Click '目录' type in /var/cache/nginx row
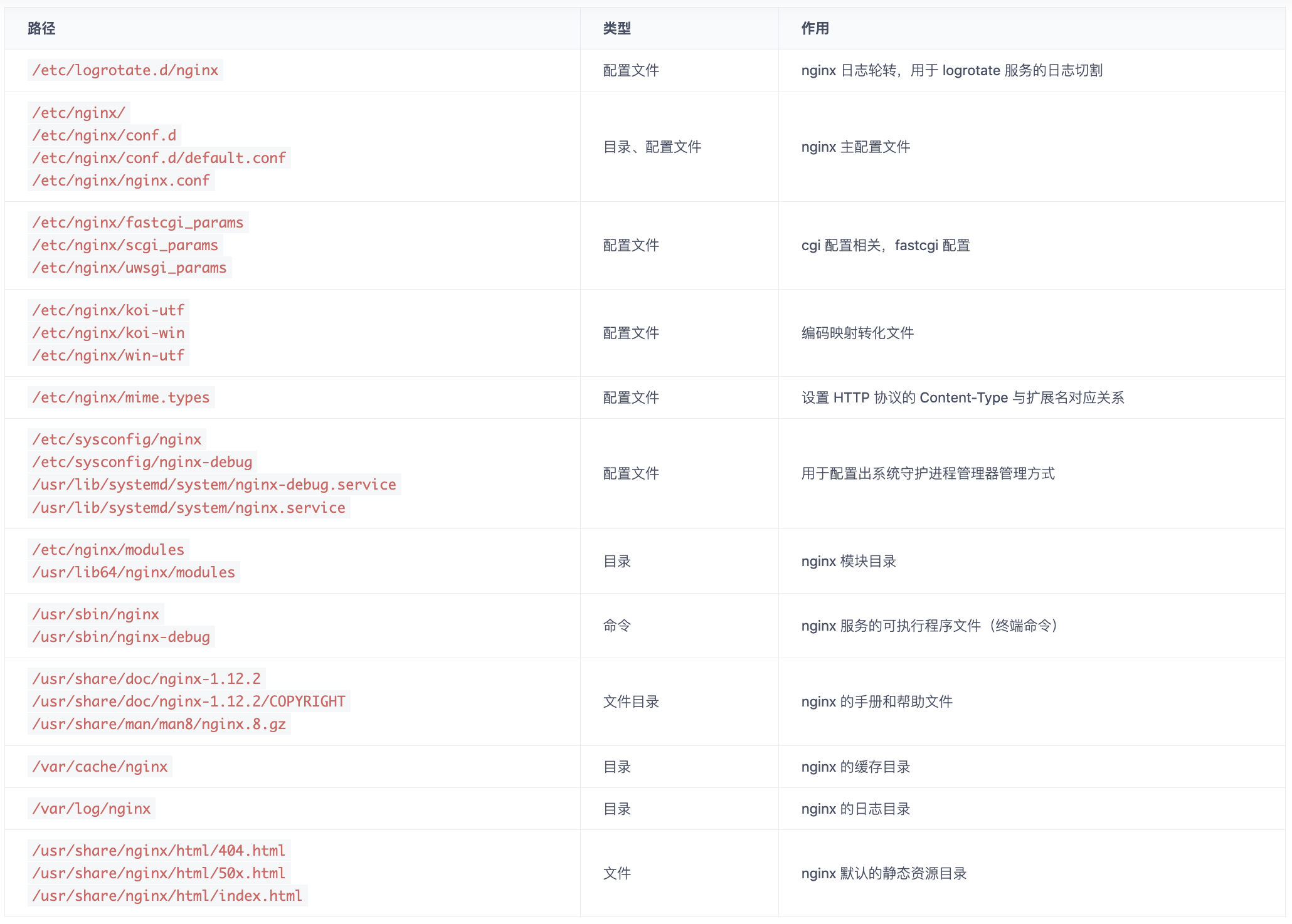Viewport: 1292px width, 924px height. [x=617, y=767]
